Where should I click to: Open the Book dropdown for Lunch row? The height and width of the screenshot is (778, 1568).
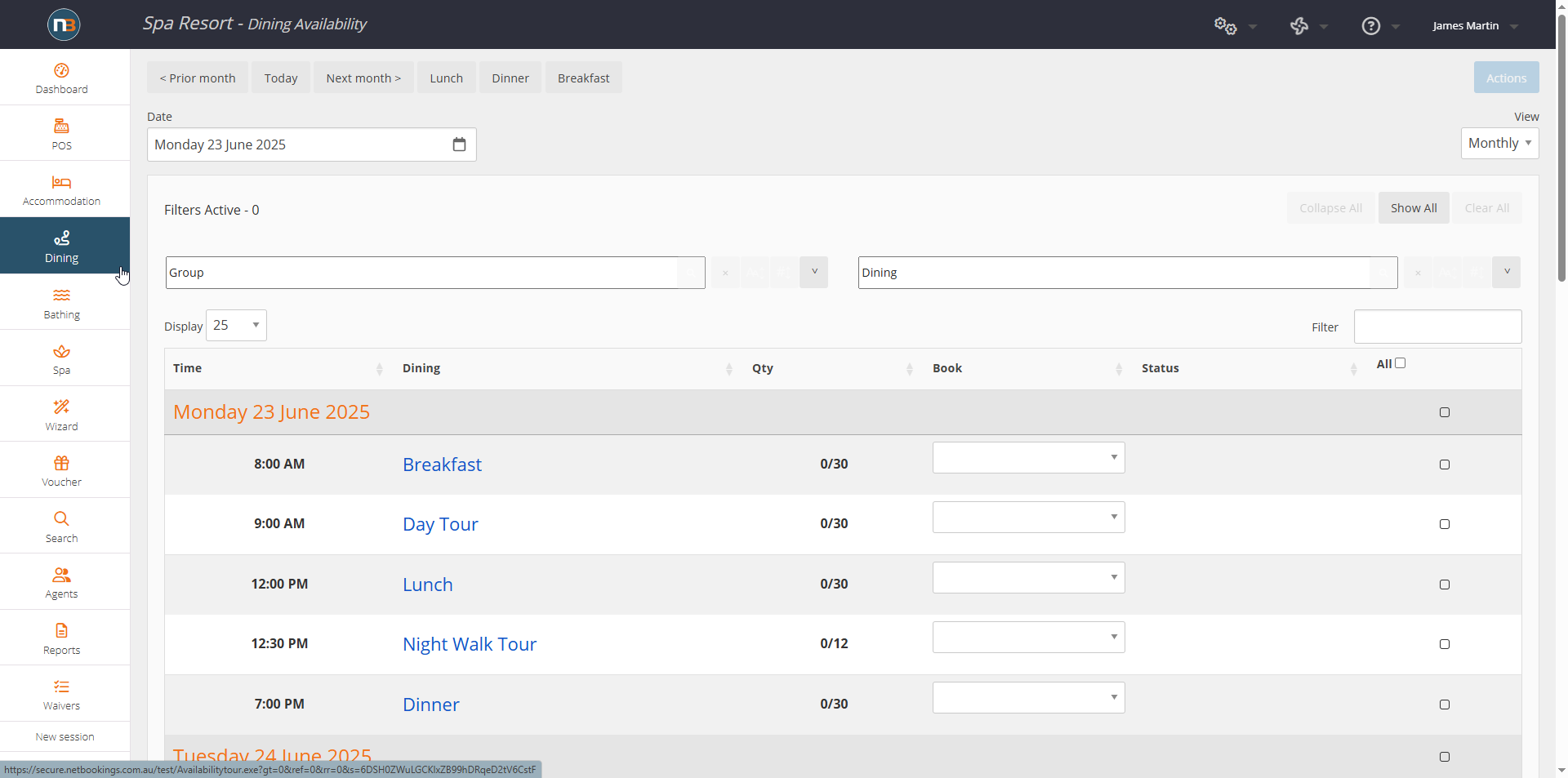[x=1028, y=577]
